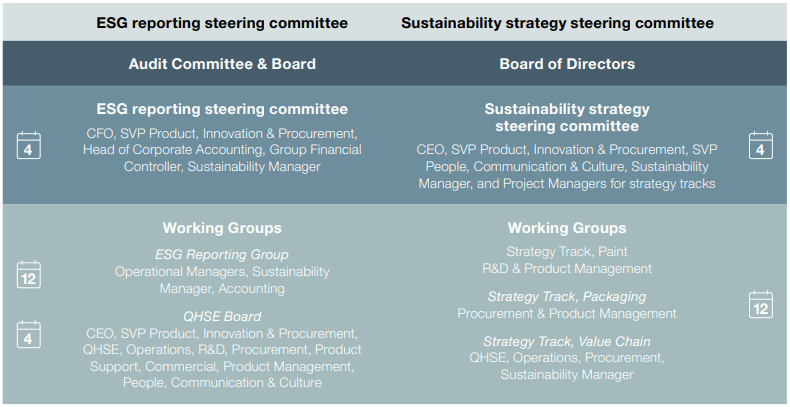Select the Sustainability strategy steering committee column title

[557, 22]
